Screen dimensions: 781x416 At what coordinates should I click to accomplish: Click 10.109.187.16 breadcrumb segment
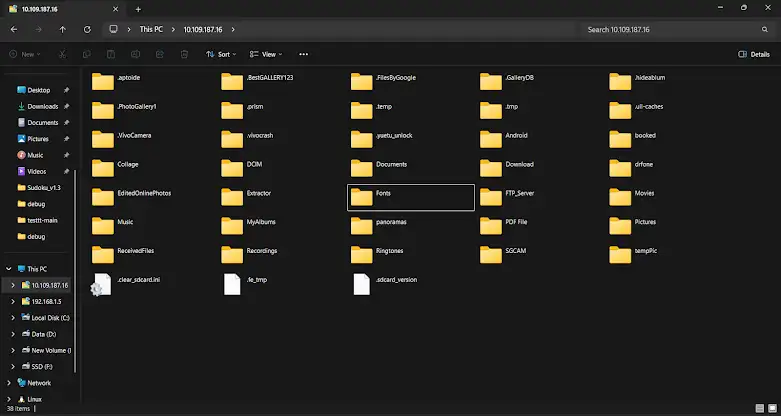tap(203, 29)
